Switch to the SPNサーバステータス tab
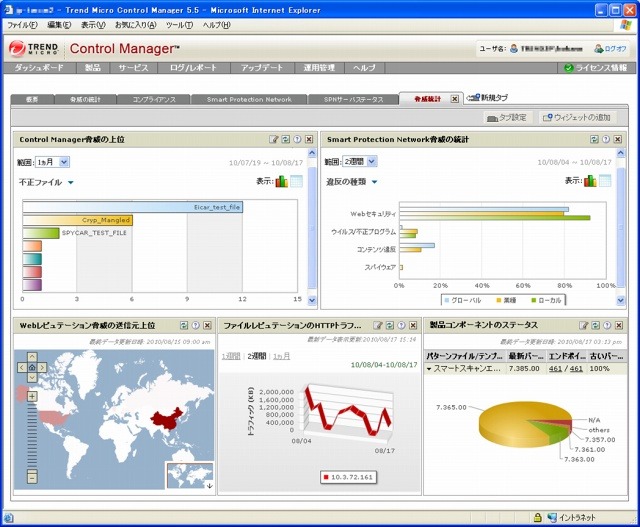 pyautogui.click(x=353, y=99)
